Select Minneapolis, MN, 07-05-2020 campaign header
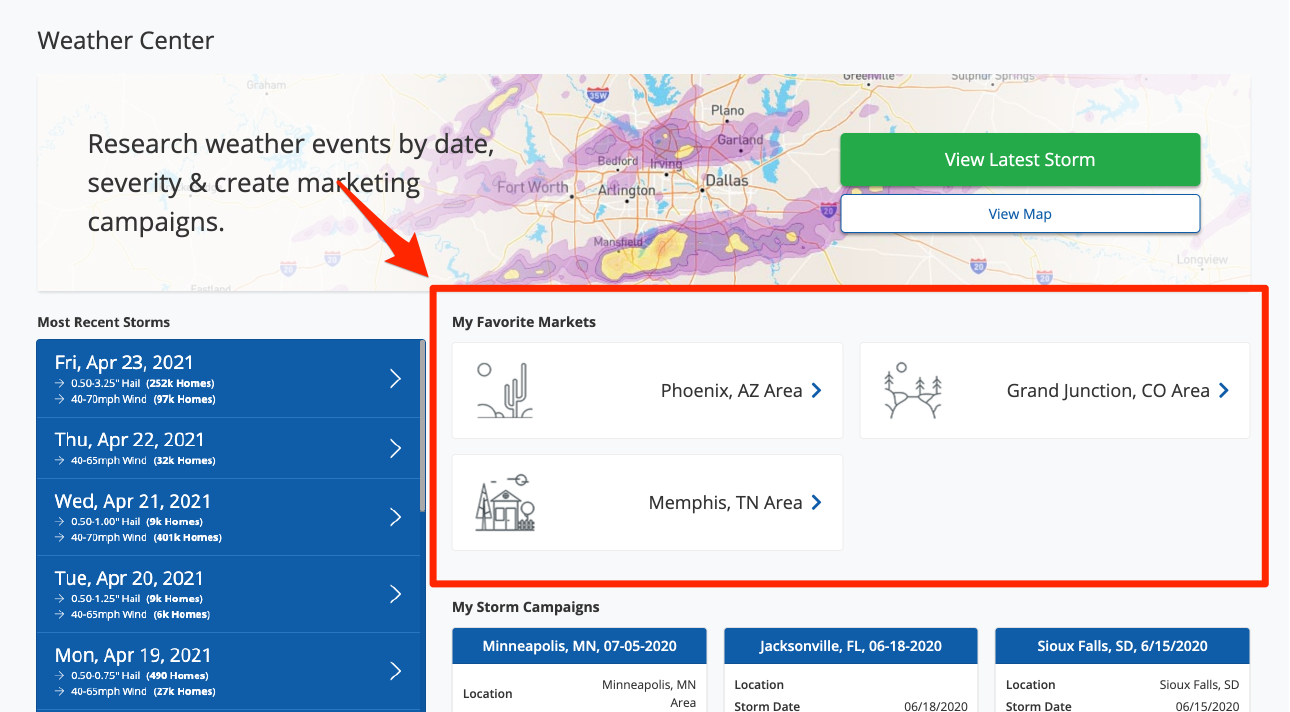The height and width of the screenshot is (712, 1290). point(579,646)
